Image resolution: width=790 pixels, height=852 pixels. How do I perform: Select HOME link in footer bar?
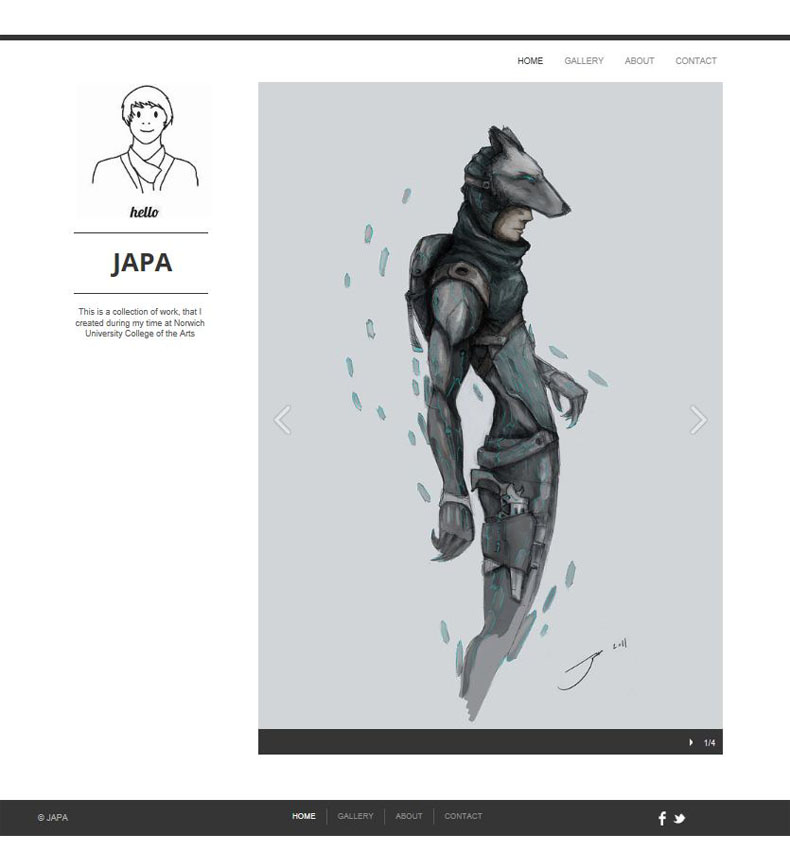[304, 816]
